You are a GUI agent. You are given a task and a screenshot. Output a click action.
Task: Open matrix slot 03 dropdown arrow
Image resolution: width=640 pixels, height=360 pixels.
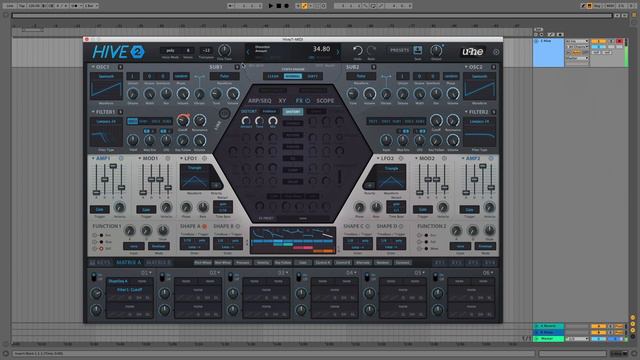pos(288,273)
